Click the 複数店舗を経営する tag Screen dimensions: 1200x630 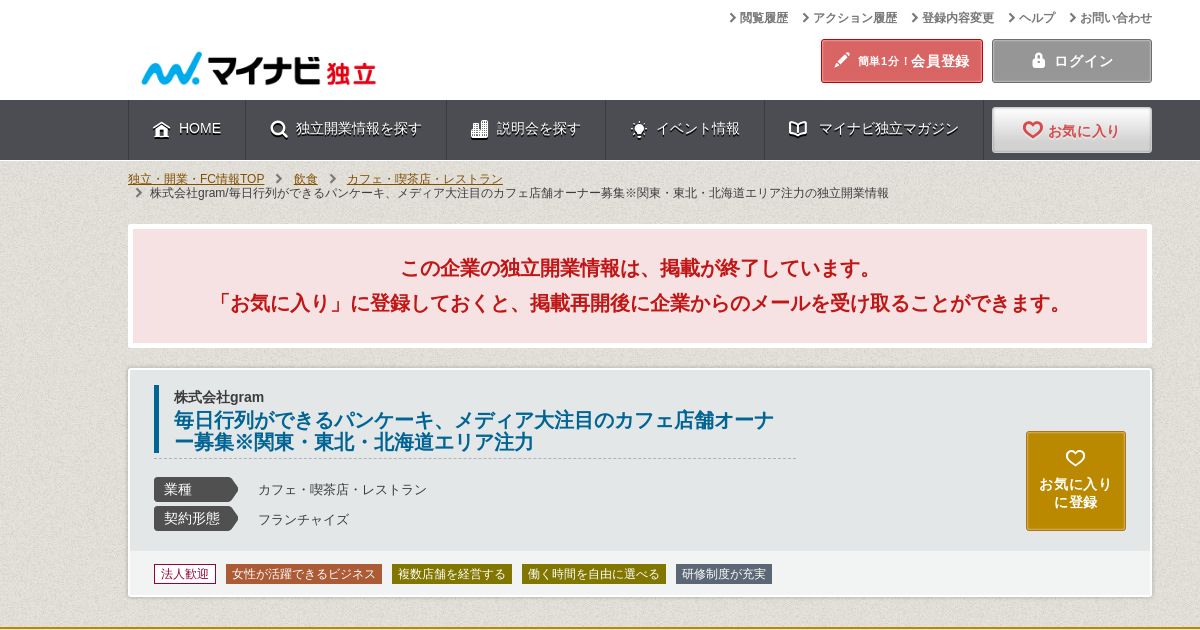452,574
